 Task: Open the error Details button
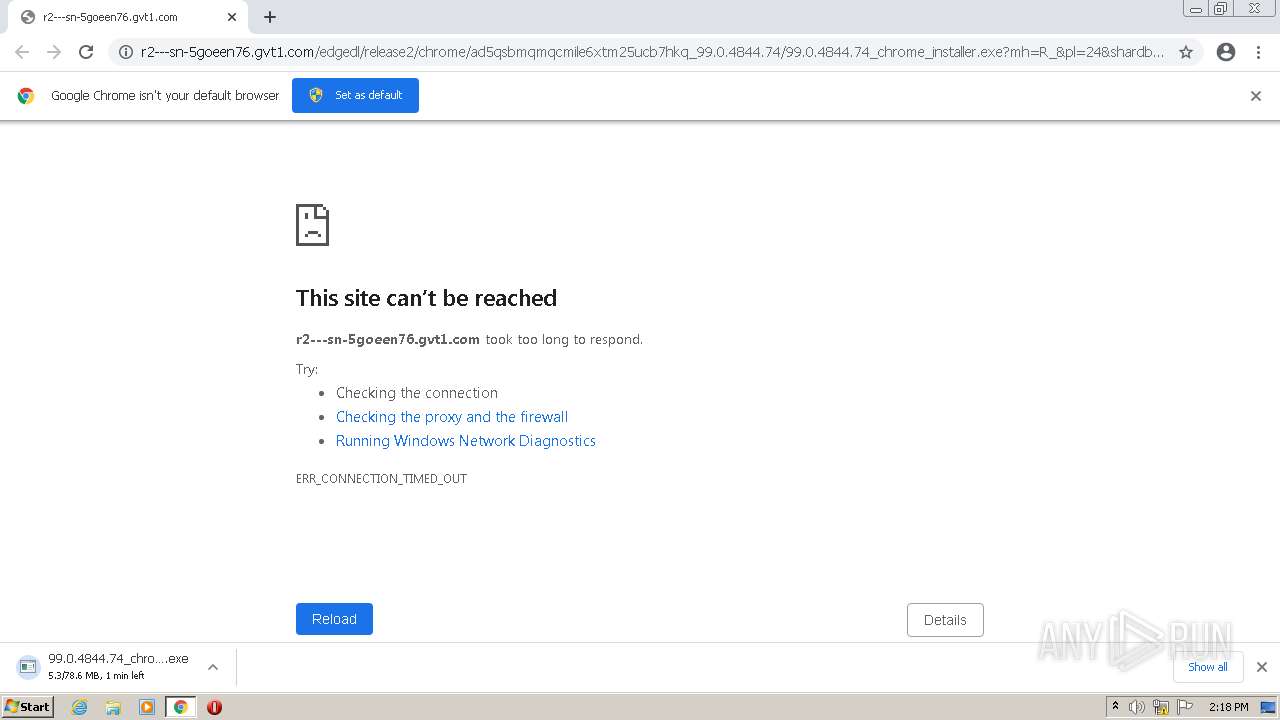tap(945, 620)
